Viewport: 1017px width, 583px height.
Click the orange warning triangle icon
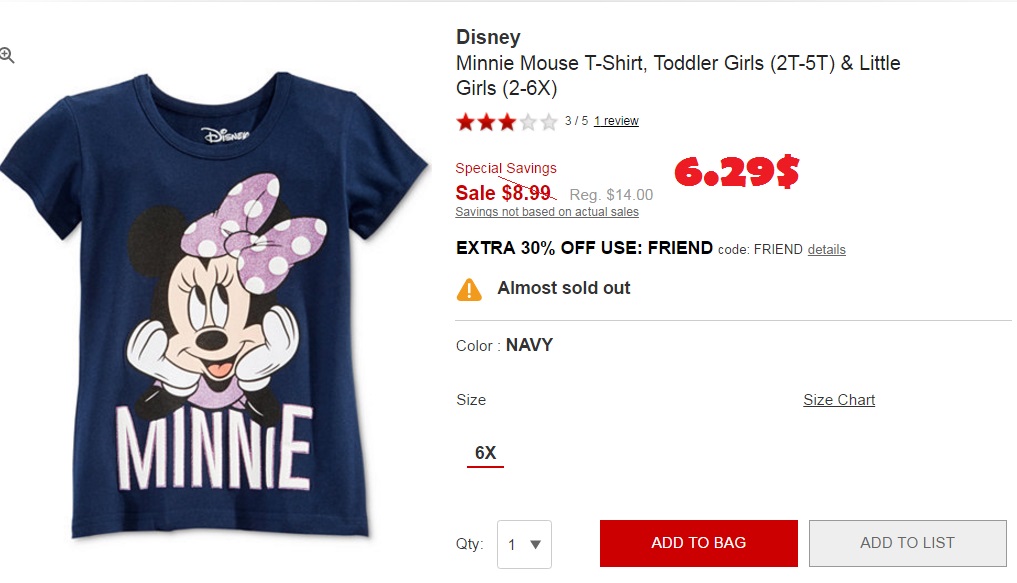pyautogui.click(x=469, y=289)
